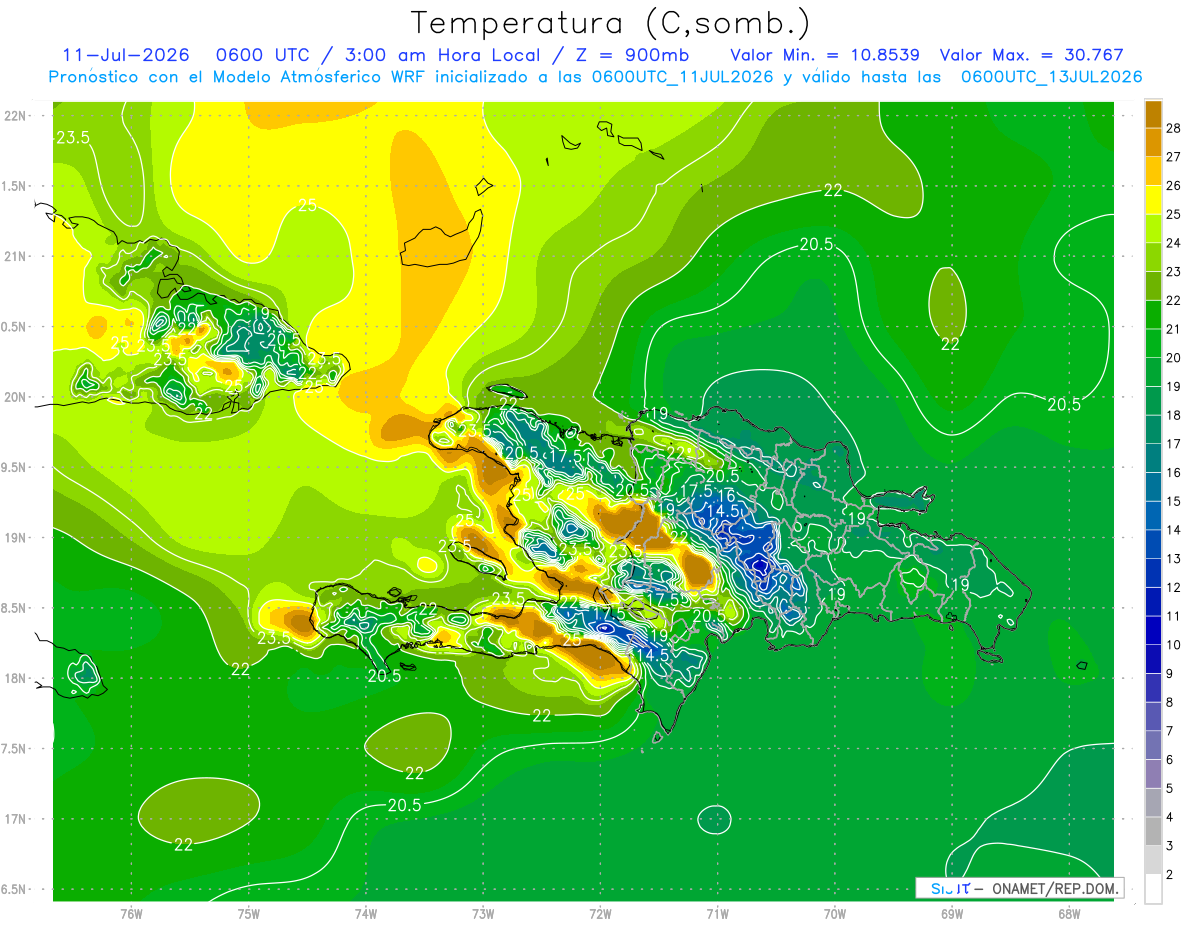Click the "71W" longitude axis label
This screenshot has width=1200, height=927.
tap(717, 913)
